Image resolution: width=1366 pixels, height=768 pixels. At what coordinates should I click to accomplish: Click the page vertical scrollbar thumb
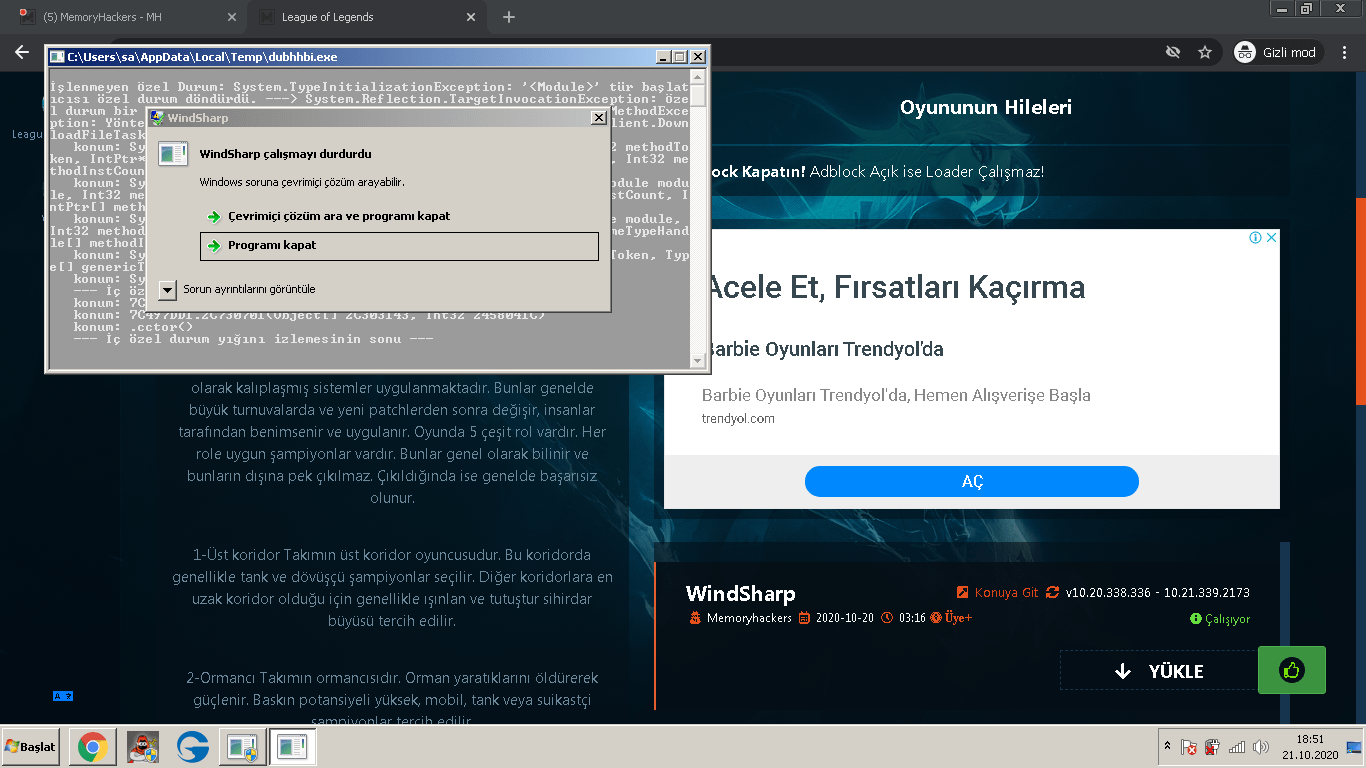pos(1360,300)
